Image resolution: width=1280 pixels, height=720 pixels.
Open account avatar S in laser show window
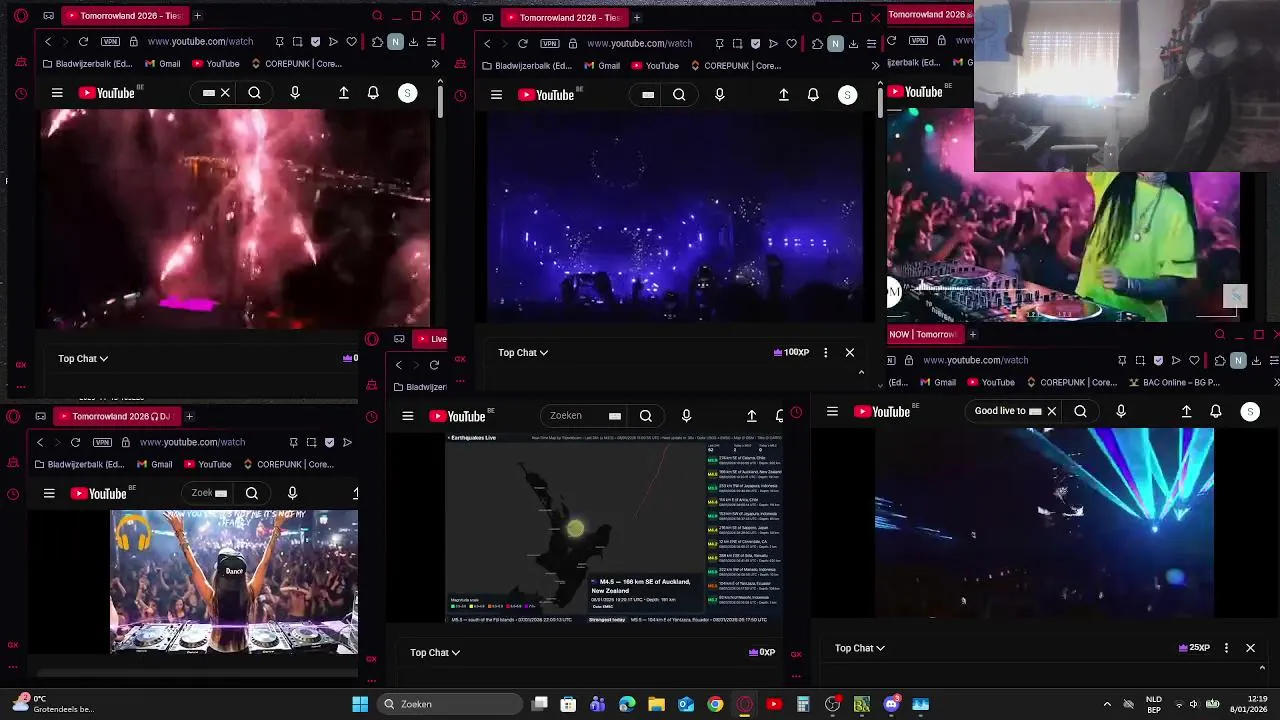click(1250, 411)
